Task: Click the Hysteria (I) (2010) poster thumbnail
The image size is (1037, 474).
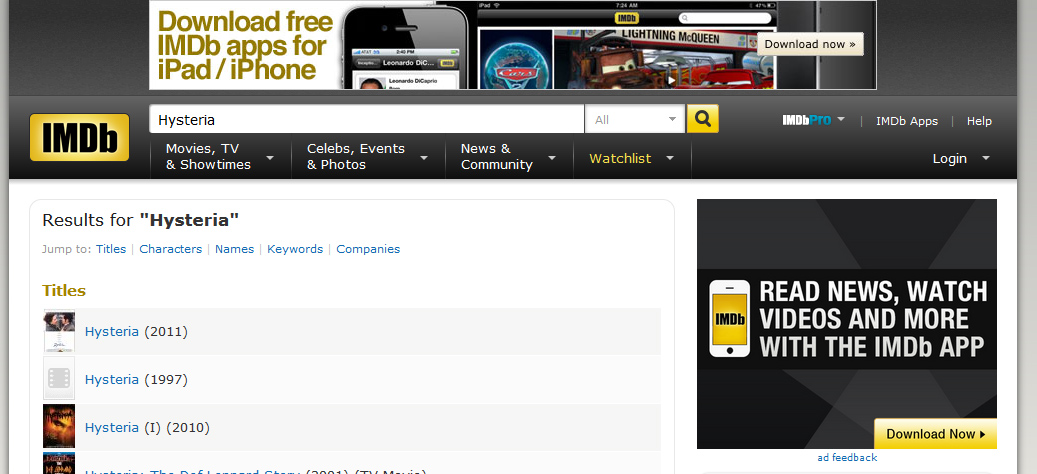Action: (x=59, y=426)
